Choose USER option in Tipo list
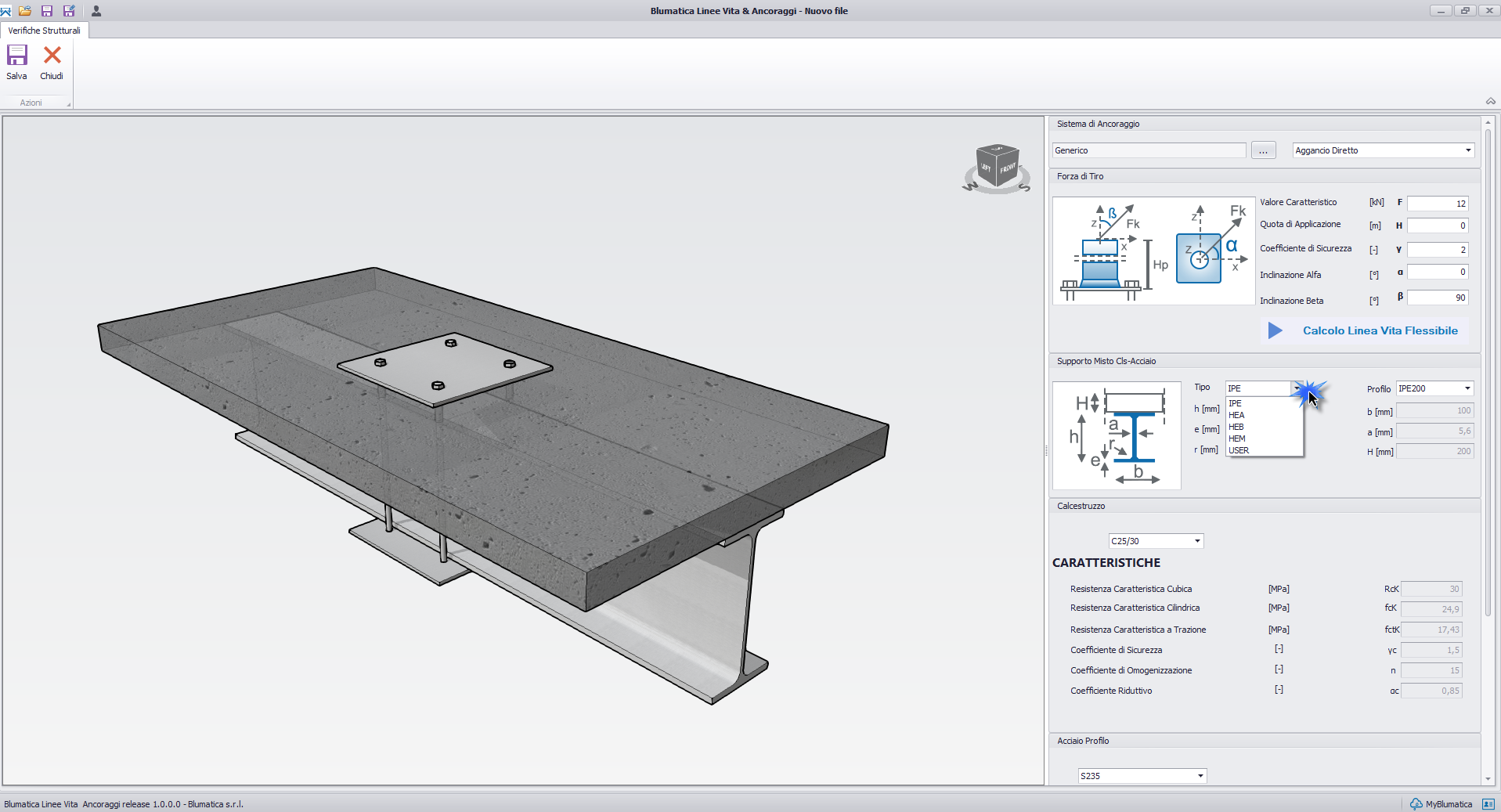 [x=1239, y=450]
